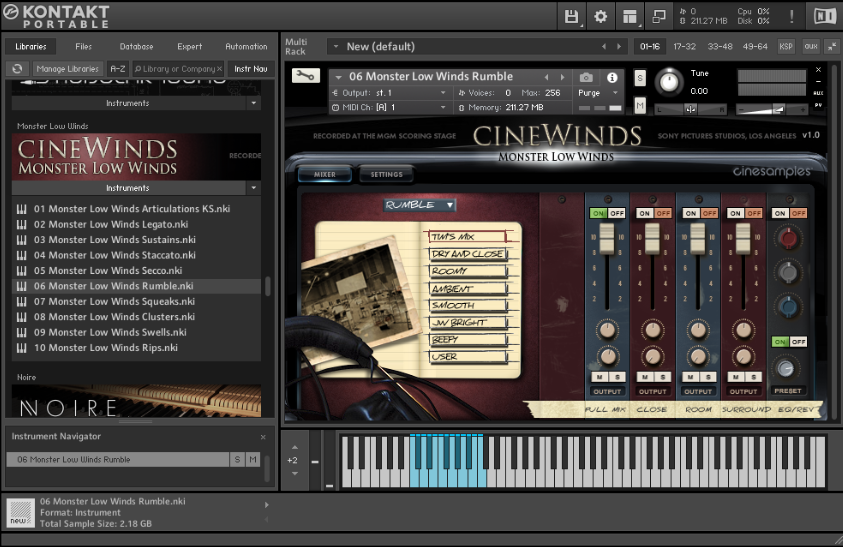This screenshot has height=547, width=843.
Task: Toggle SURROUND channel ON/OFF switch
Action: click(744, 214)
